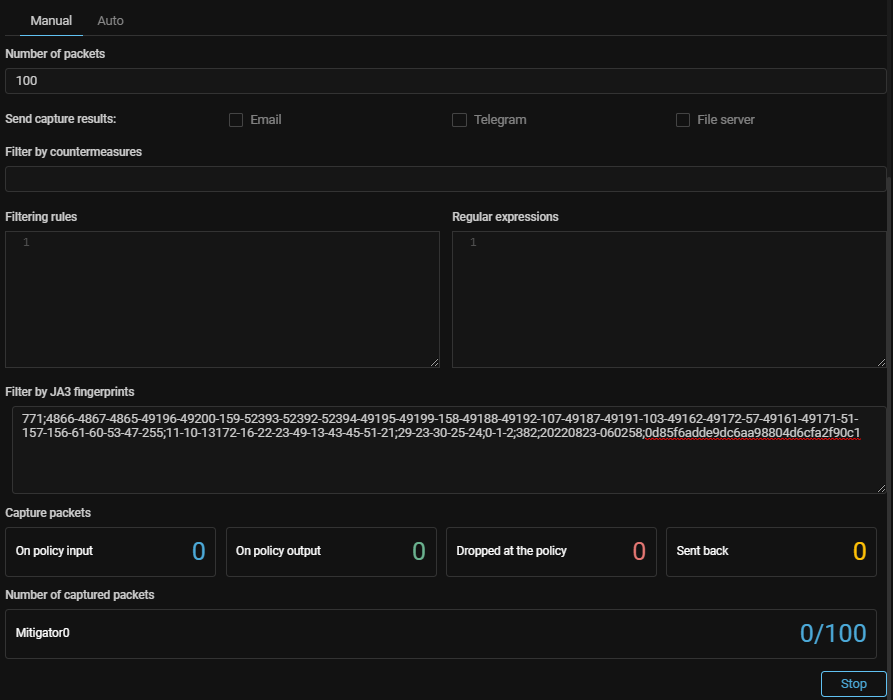
Task: Select the Sent back counter
Action: 771,551
